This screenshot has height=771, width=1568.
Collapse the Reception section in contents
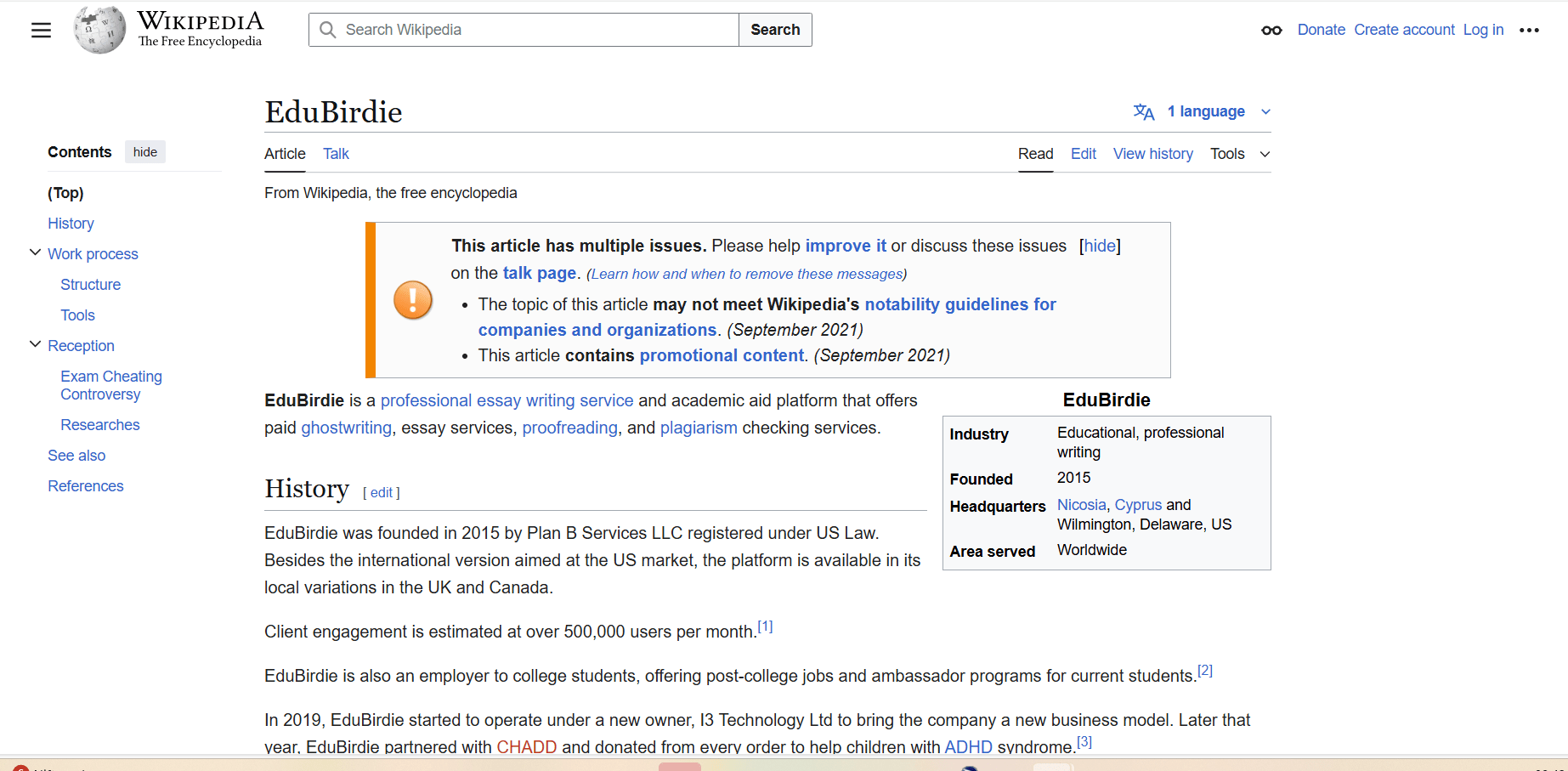[x=35, y=344]
